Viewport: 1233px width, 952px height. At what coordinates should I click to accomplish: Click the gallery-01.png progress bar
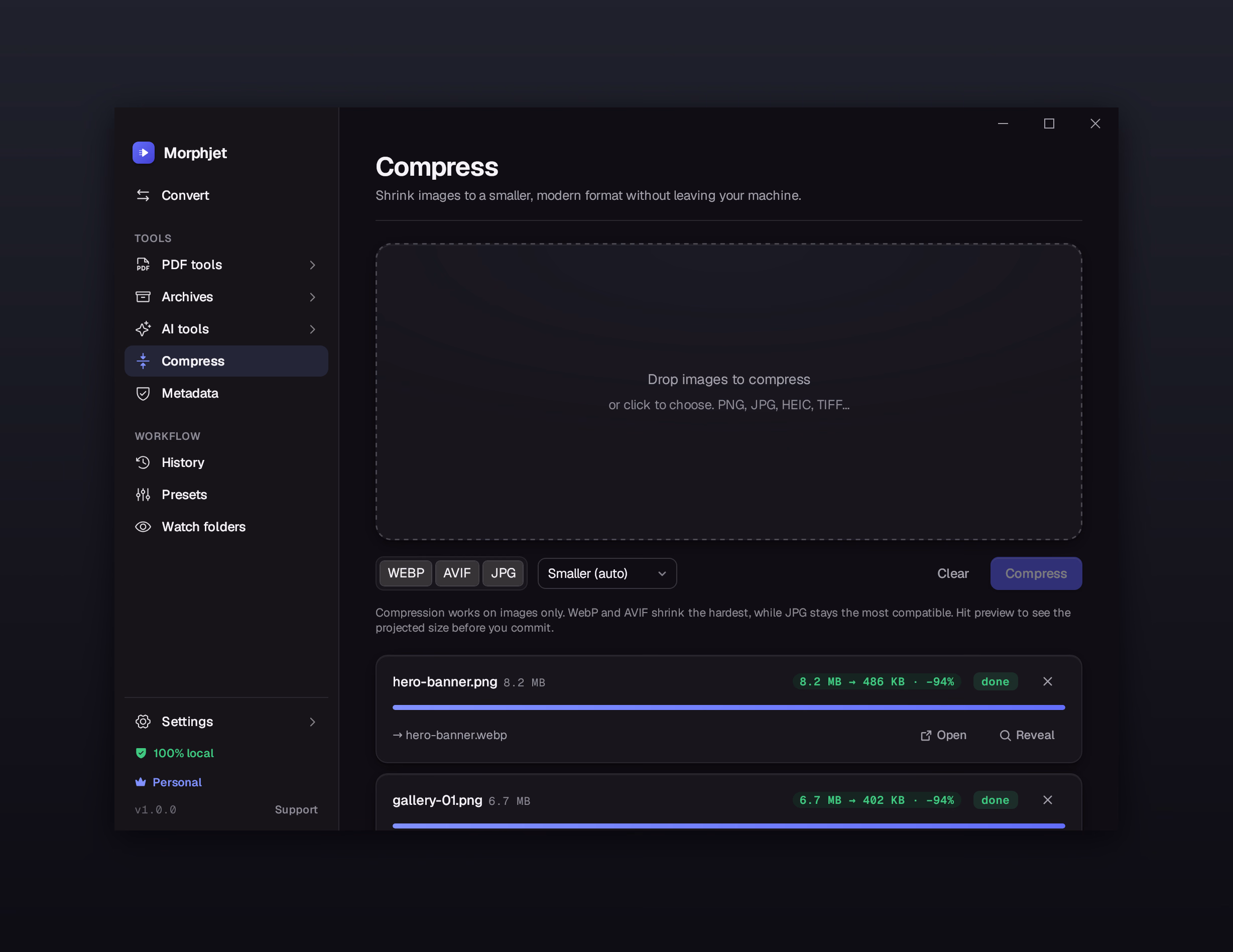(x=728, y=826)
